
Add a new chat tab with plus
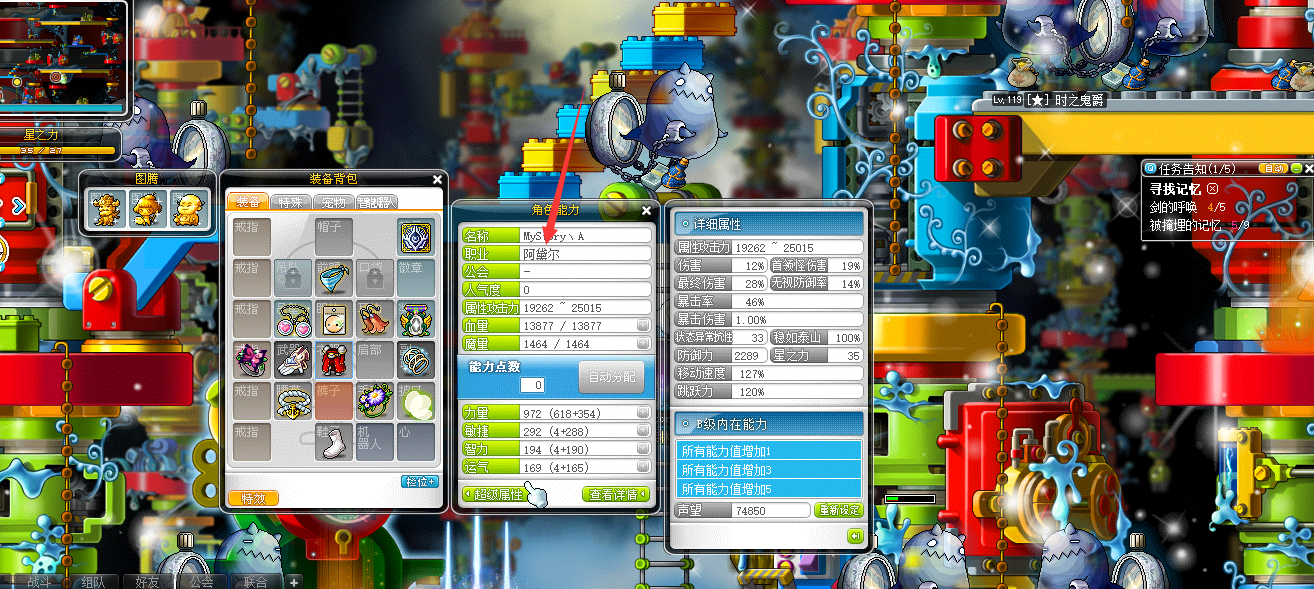click(x=294, y=581)
